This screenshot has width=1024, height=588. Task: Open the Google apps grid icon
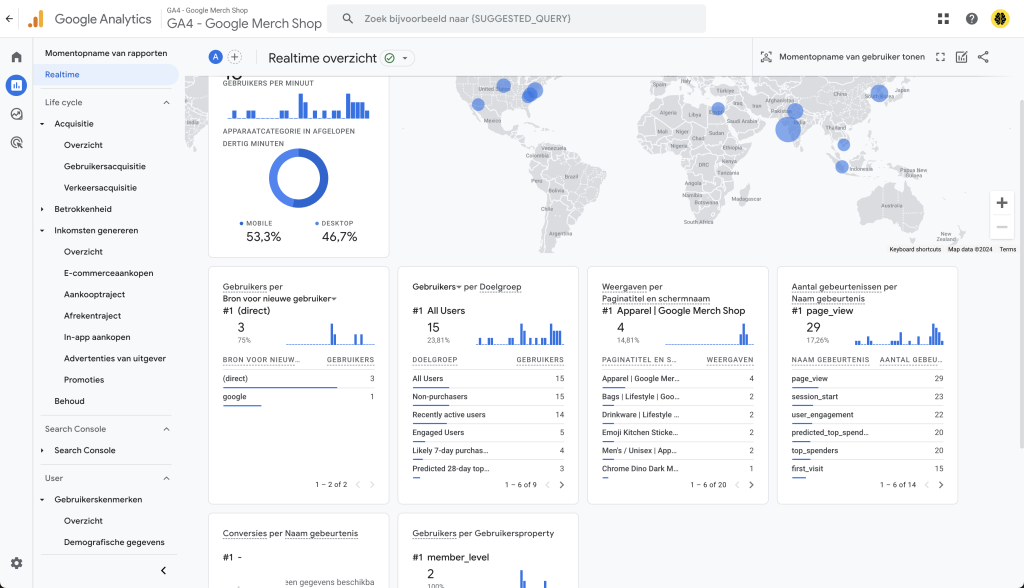(x=943, y=19)
